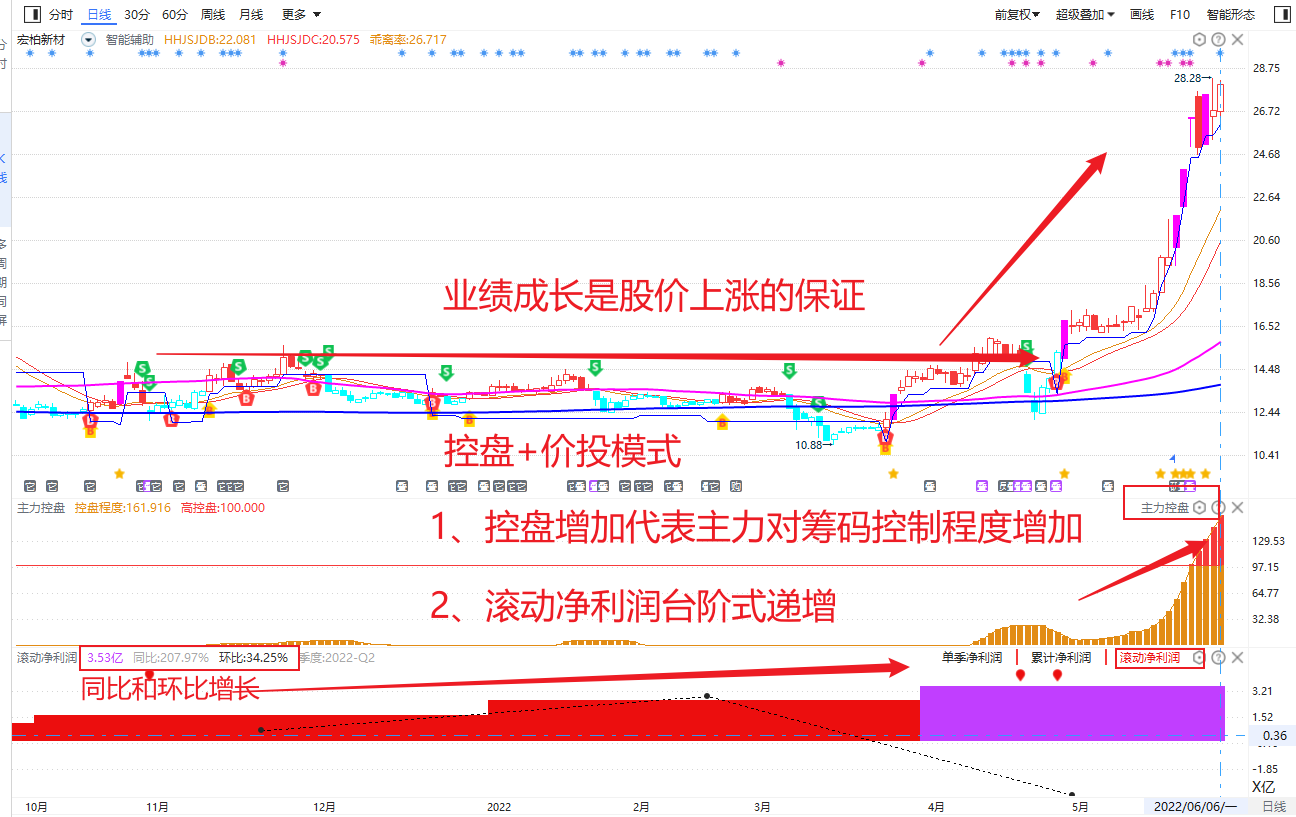1296x817 pixels.
Task: Select the 日线 daily period tab
Action: (x=99, y=15)
